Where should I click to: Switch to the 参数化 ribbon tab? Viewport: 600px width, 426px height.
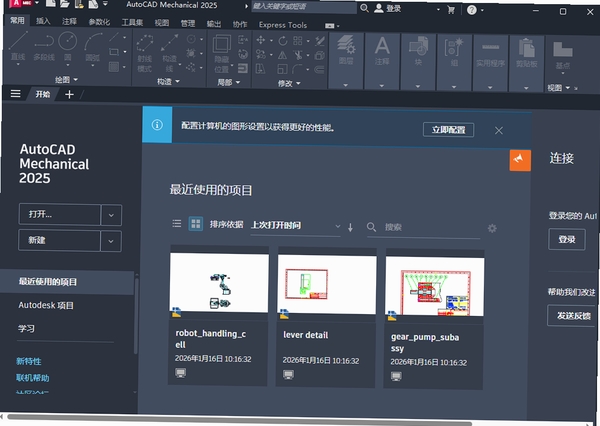99,22
